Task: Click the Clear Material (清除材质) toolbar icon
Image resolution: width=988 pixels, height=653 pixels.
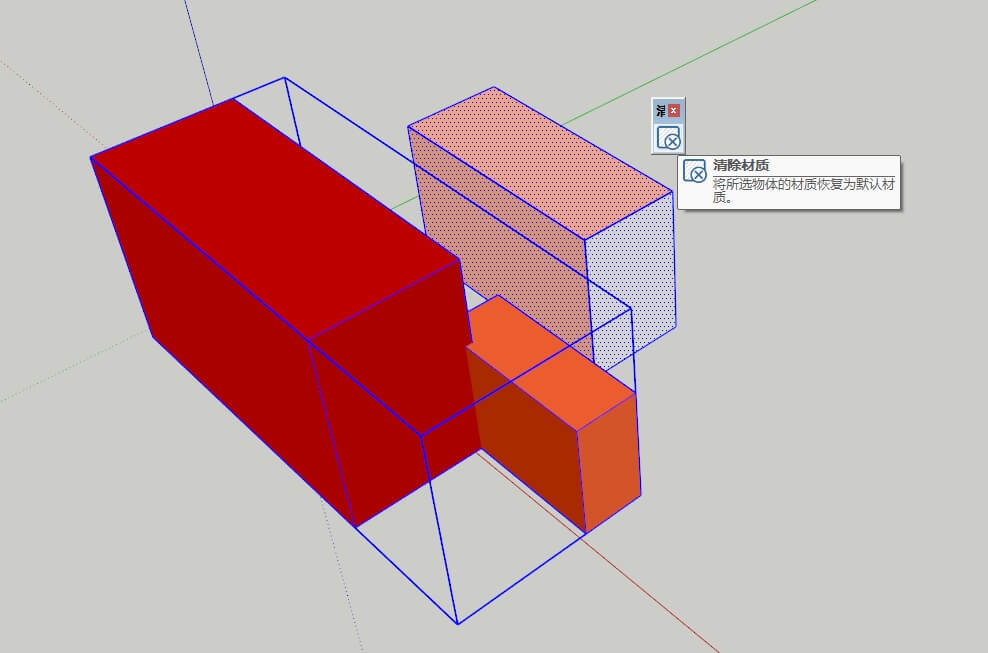Action: pos(668,138)
